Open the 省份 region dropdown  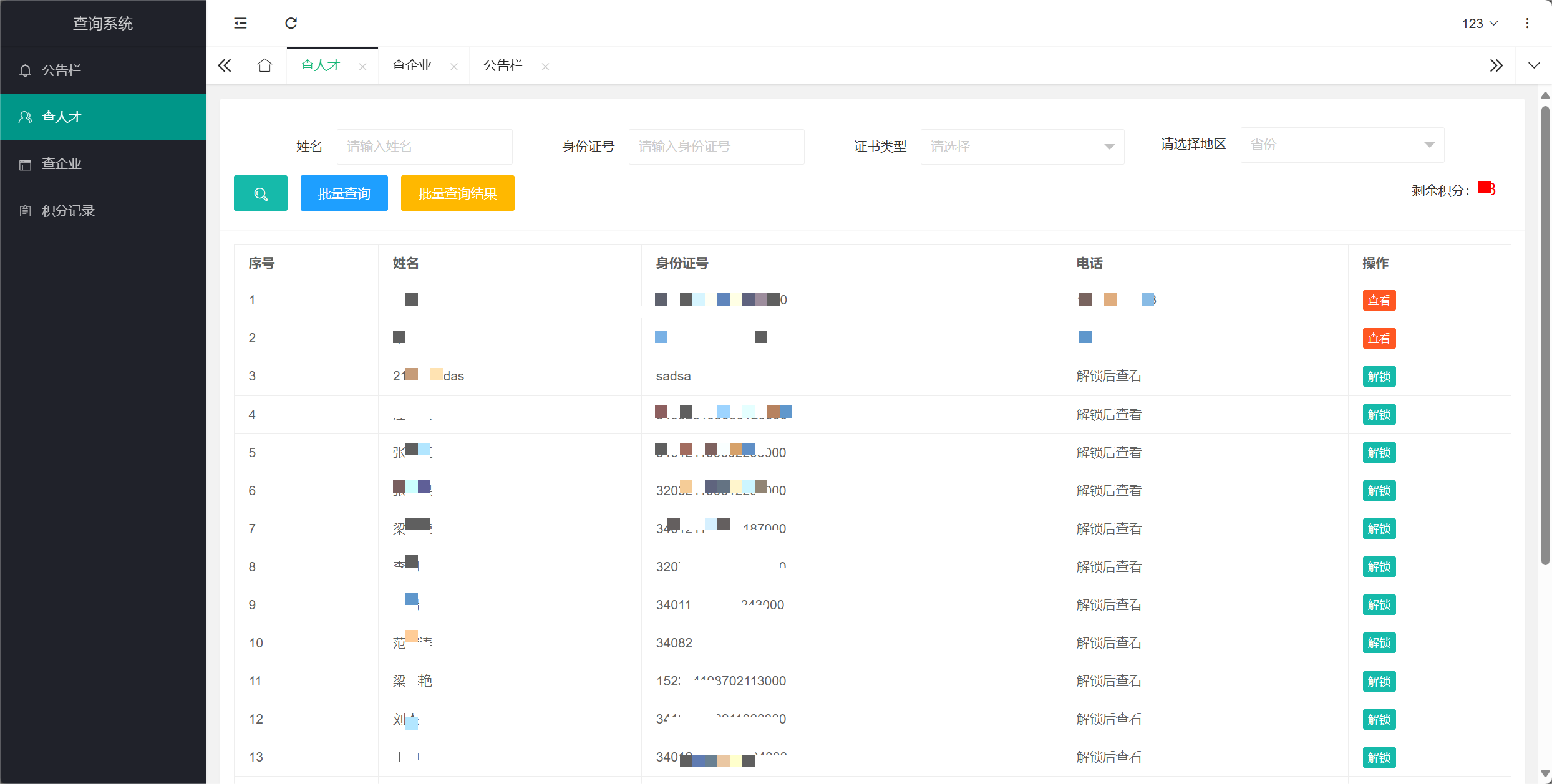pyautogui.click(x=1342, y=145)
